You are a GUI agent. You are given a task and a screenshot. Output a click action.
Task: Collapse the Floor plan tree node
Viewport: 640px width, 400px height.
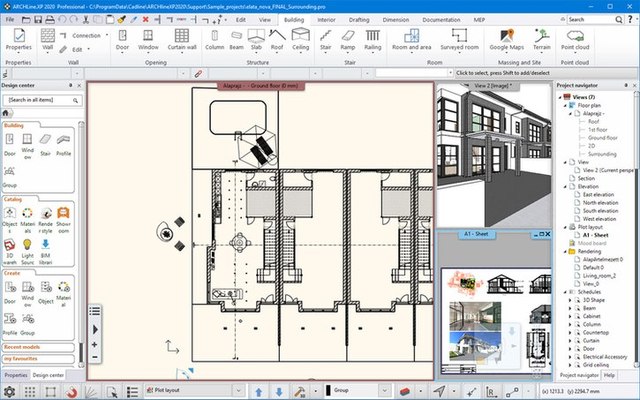coord(564,104)
